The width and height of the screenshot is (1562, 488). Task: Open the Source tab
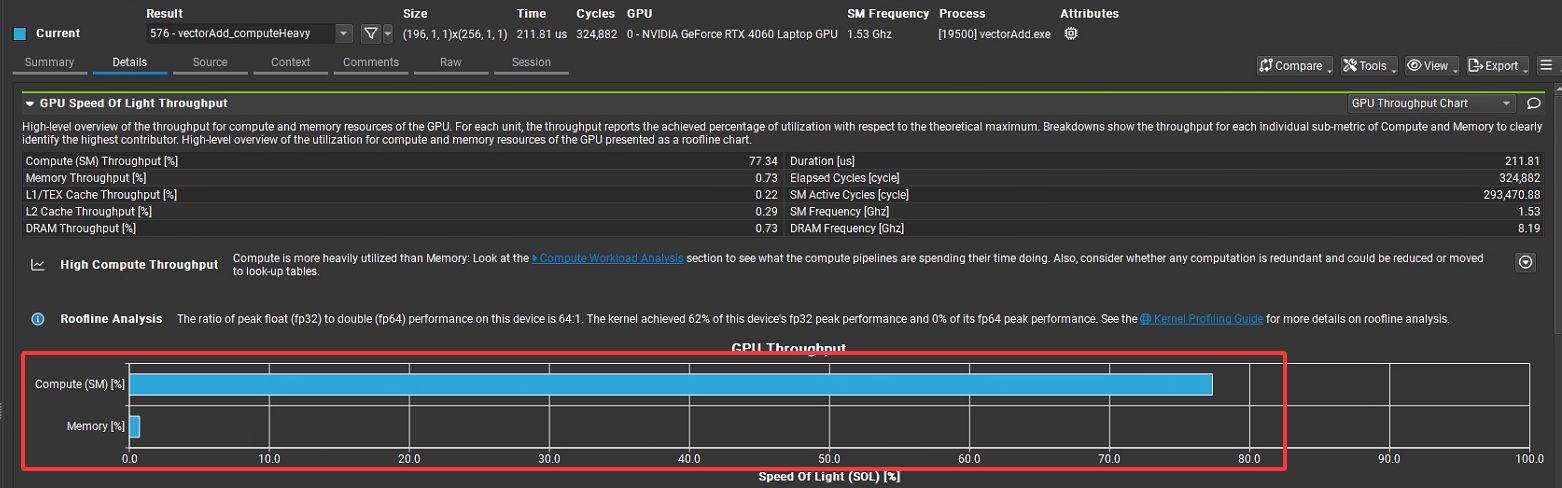click(210, 62)
